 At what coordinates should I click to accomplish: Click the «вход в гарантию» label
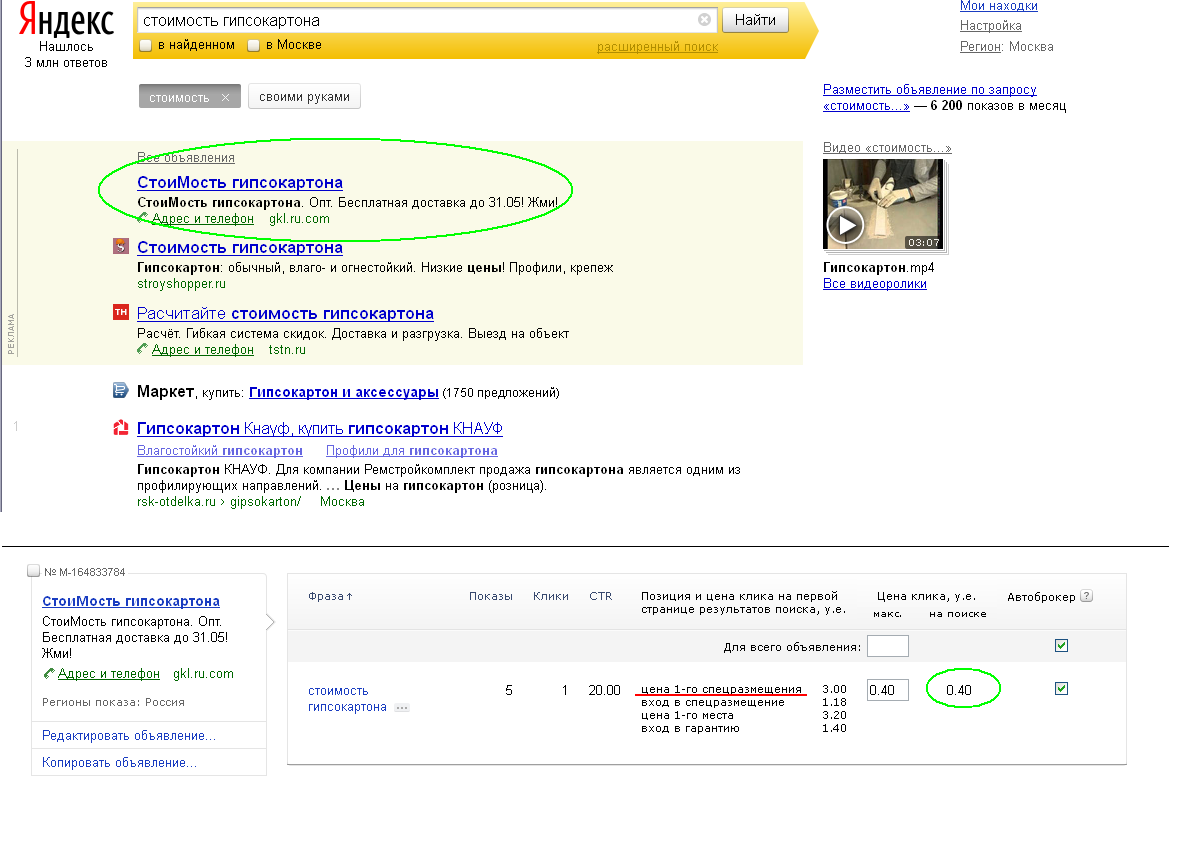(690, 728)
